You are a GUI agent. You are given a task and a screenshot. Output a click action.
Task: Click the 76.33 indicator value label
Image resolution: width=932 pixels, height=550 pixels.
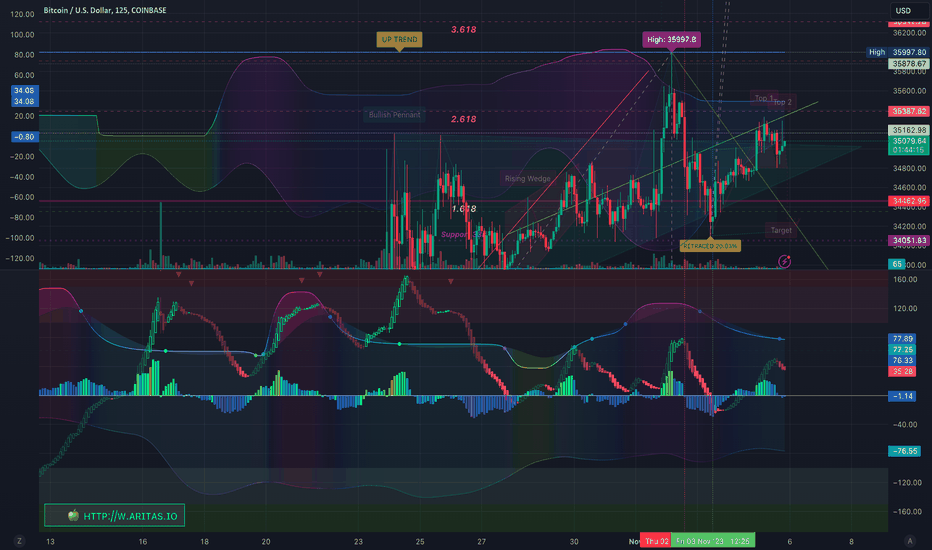coord(902,360)
